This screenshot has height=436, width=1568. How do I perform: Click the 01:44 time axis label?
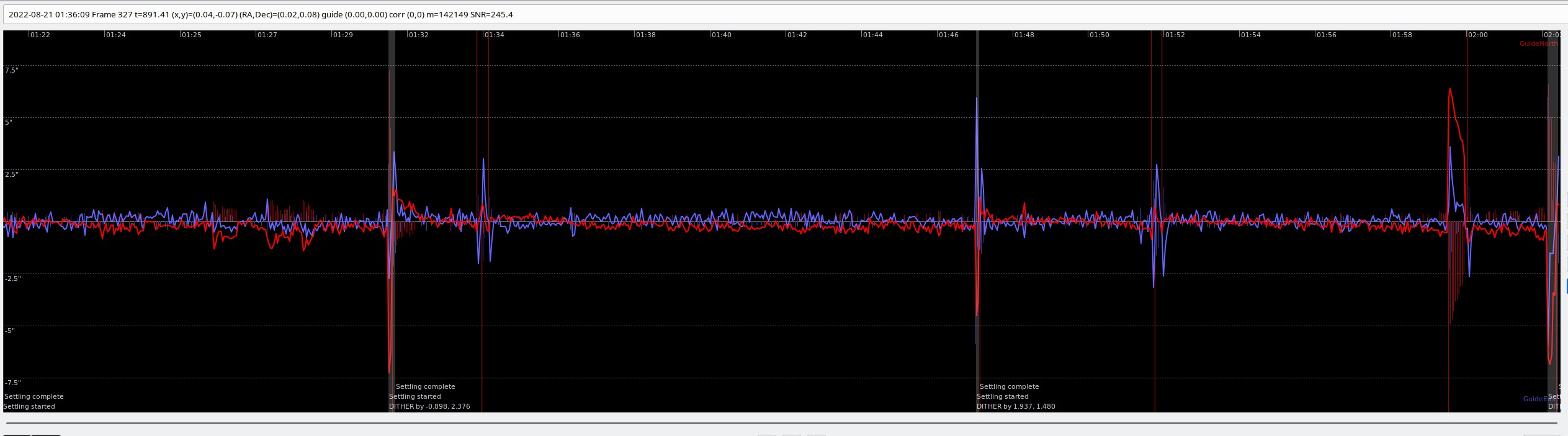872,35
